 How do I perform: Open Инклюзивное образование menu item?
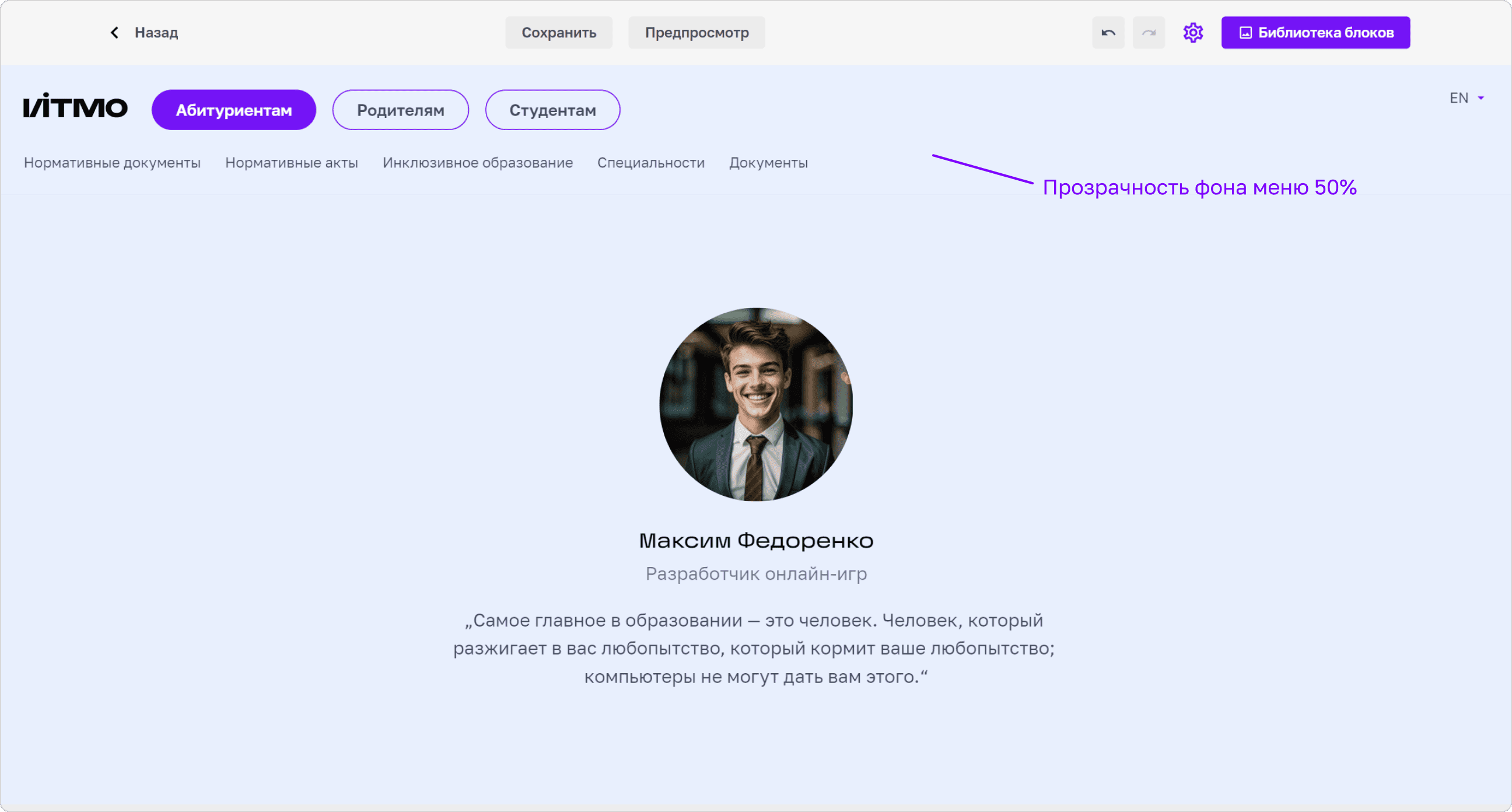click(x=478, y=163)
